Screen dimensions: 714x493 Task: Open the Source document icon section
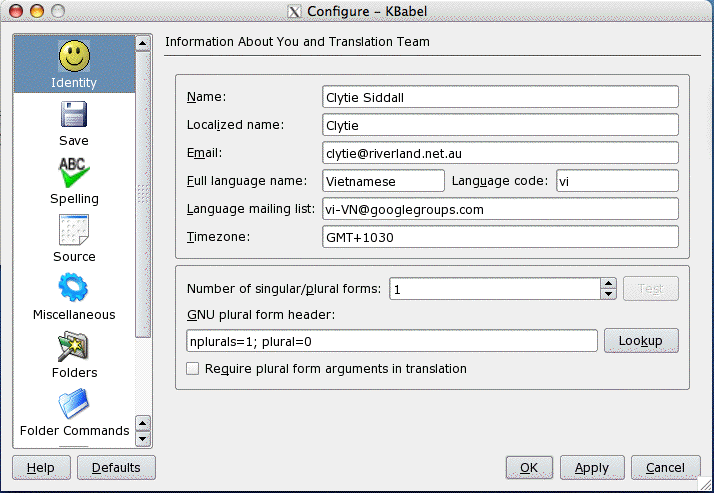pyautogui.click(x=74, y=230)
